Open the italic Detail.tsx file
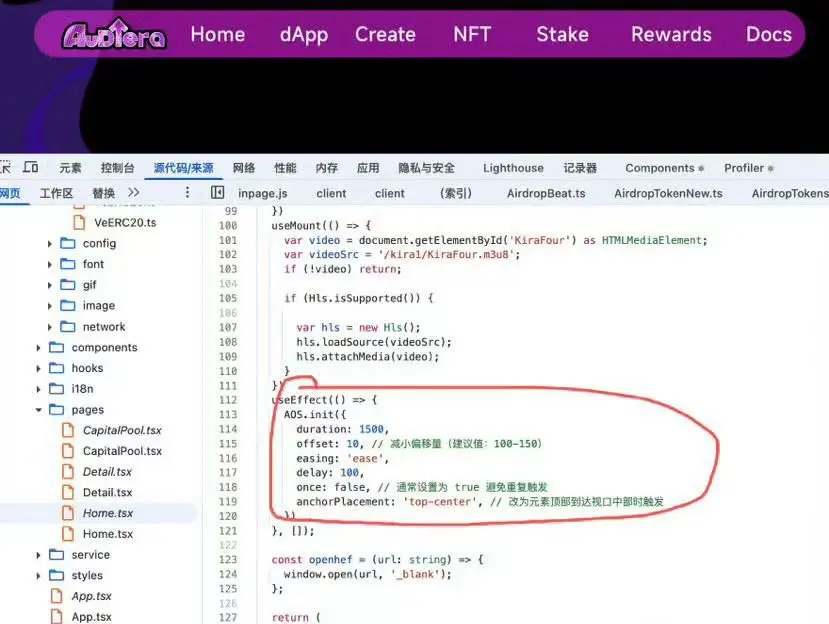Image resolution: width=829 pixels, height=624 pixels. [107, 472]
